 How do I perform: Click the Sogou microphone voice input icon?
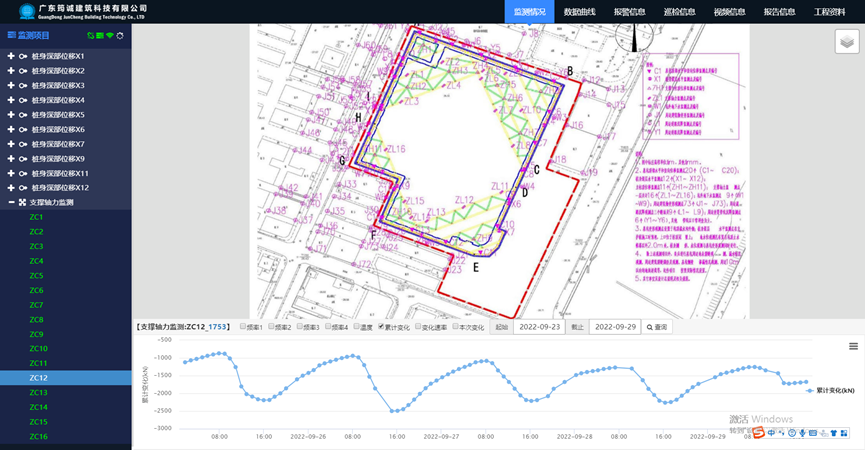pyautogui.click(x=802, y=433)
